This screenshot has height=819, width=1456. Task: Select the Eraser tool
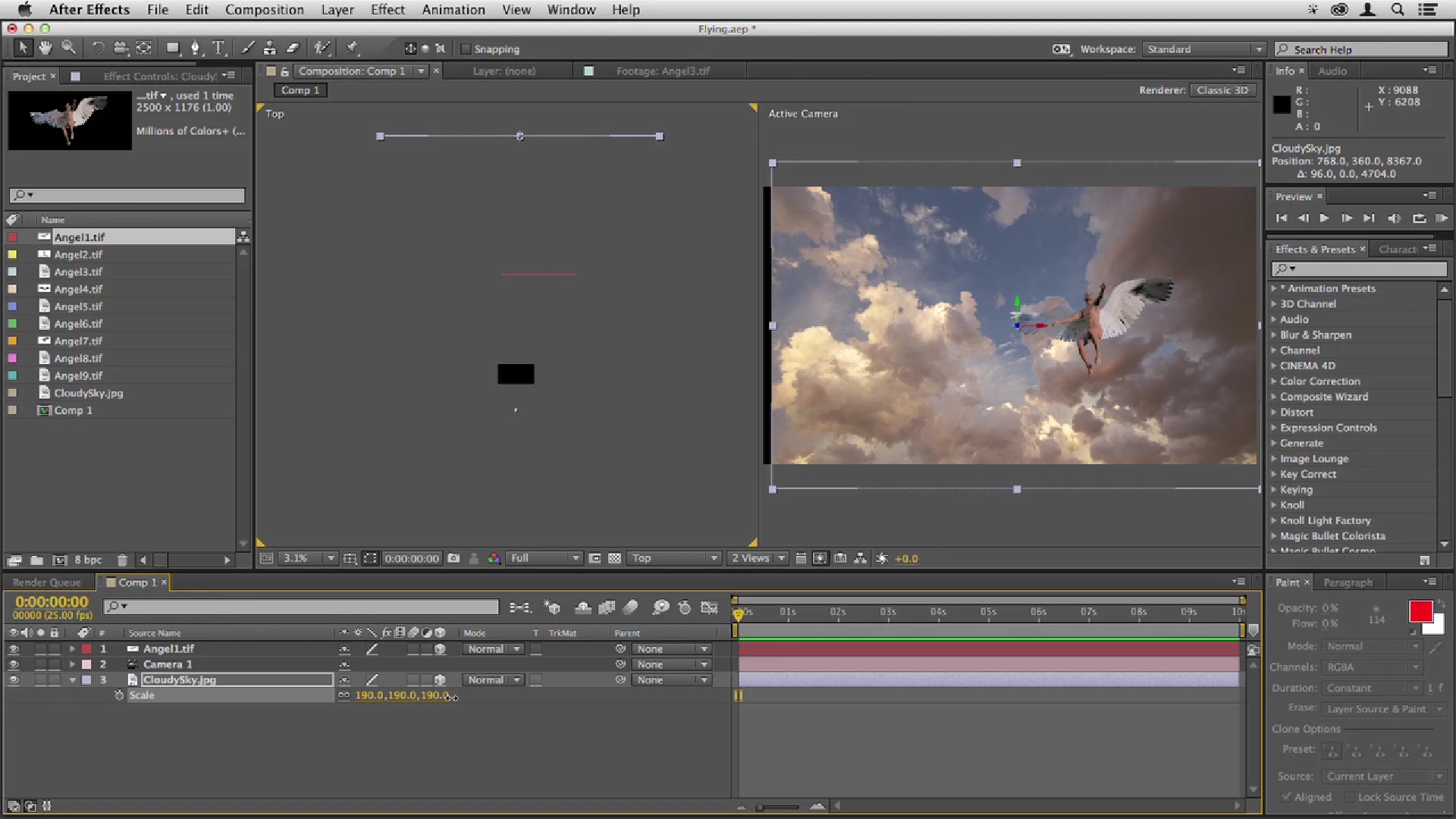[293, 48]
